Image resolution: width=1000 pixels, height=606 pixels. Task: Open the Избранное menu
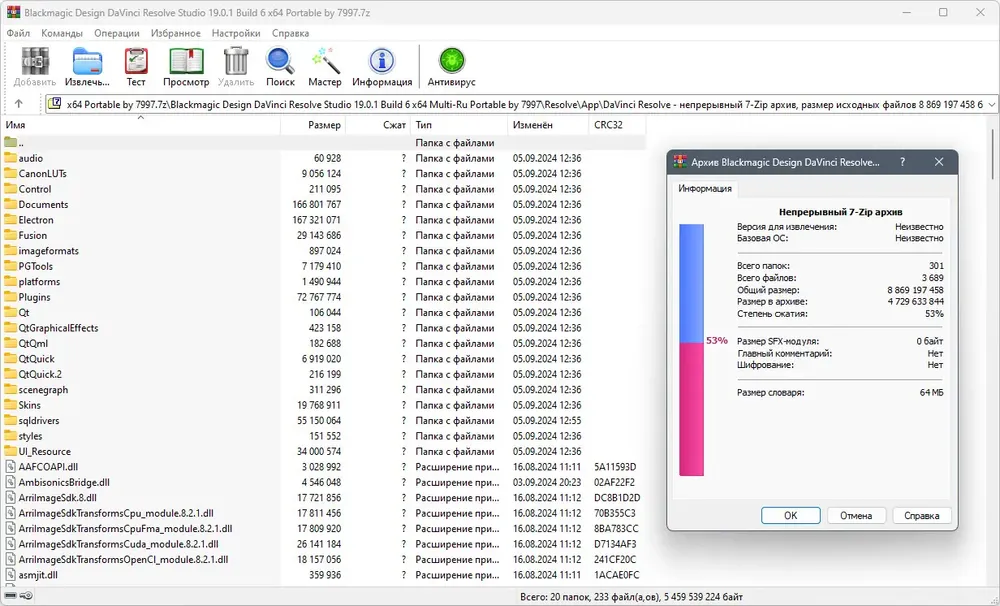coord(175,33)
